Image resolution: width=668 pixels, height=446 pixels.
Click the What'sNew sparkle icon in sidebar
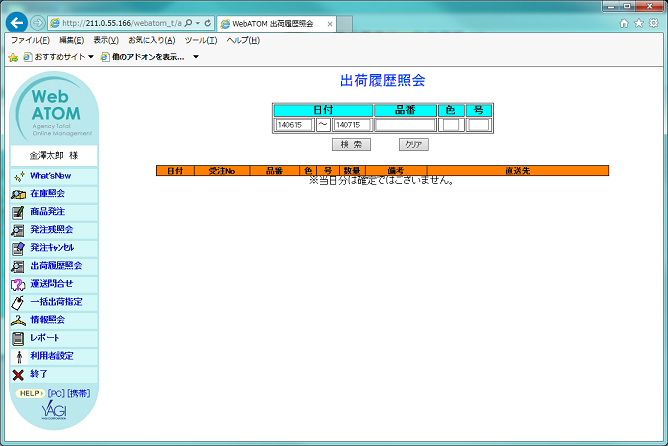(x=19, y=176)
